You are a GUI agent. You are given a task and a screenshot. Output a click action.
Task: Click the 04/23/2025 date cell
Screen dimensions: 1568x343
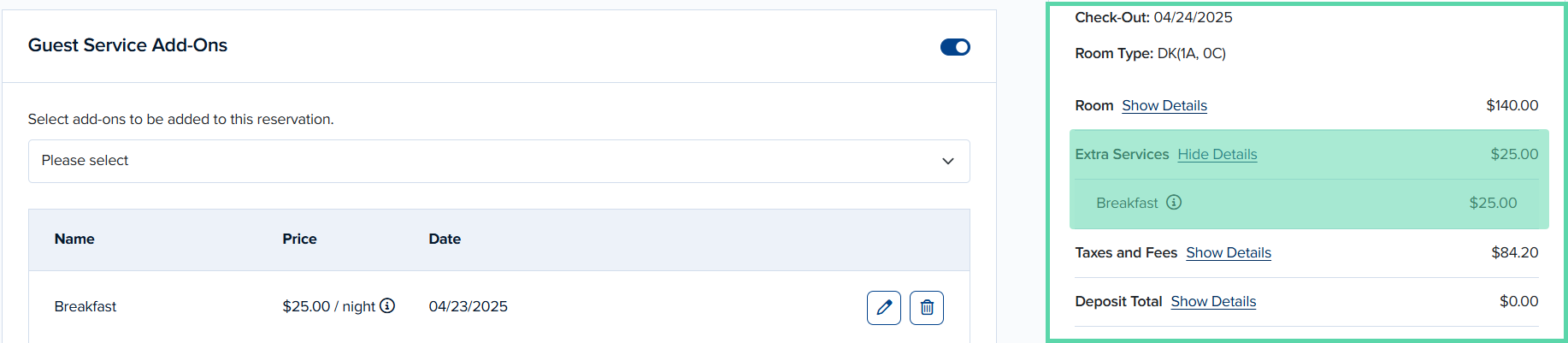[x=468, y=306]
